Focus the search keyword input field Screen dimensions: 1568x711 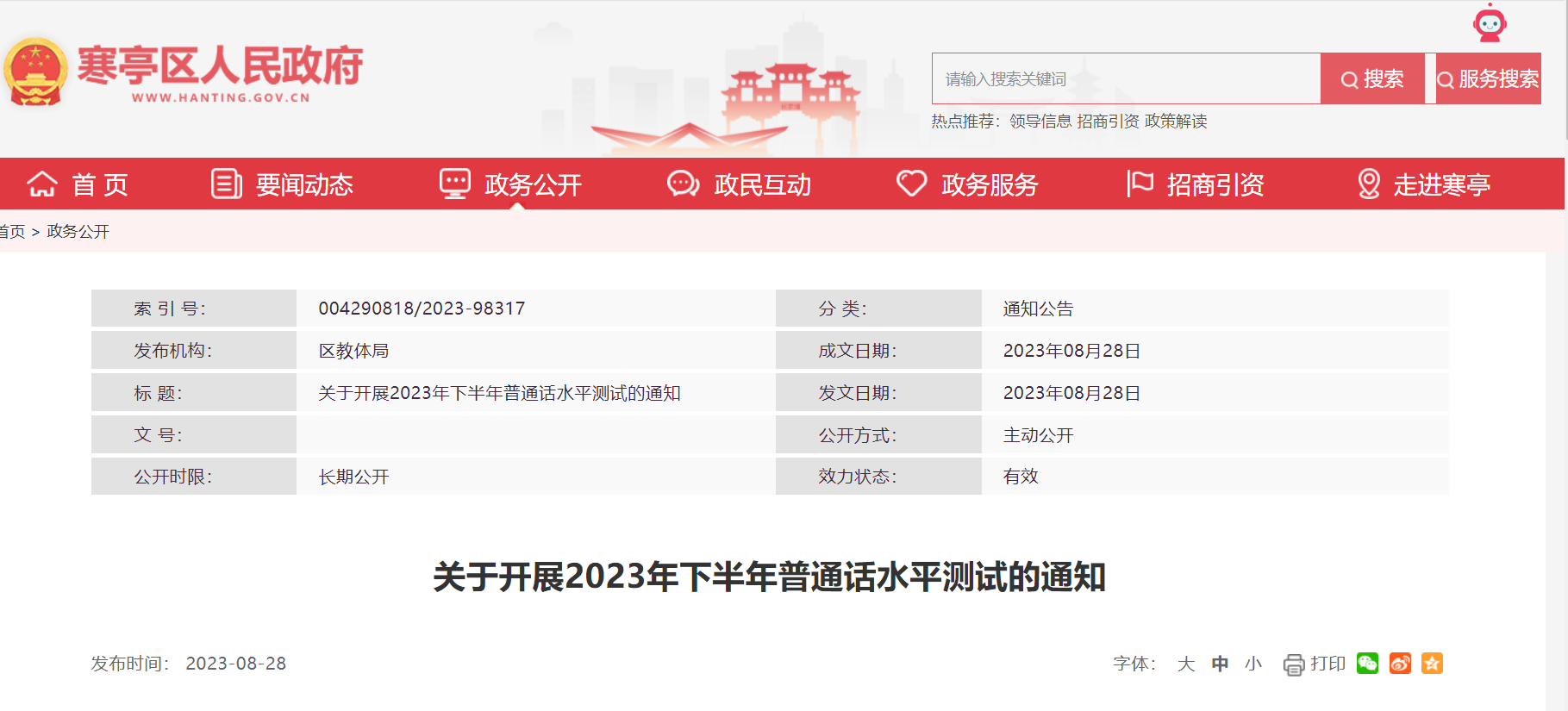point(1126,78)
